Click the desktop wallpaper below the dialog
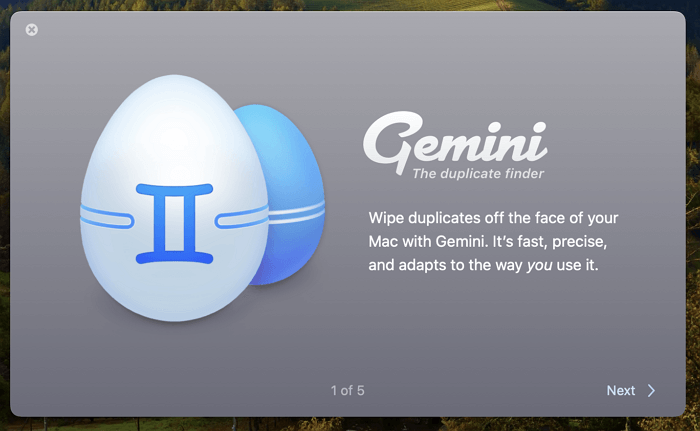 point(350,424)
